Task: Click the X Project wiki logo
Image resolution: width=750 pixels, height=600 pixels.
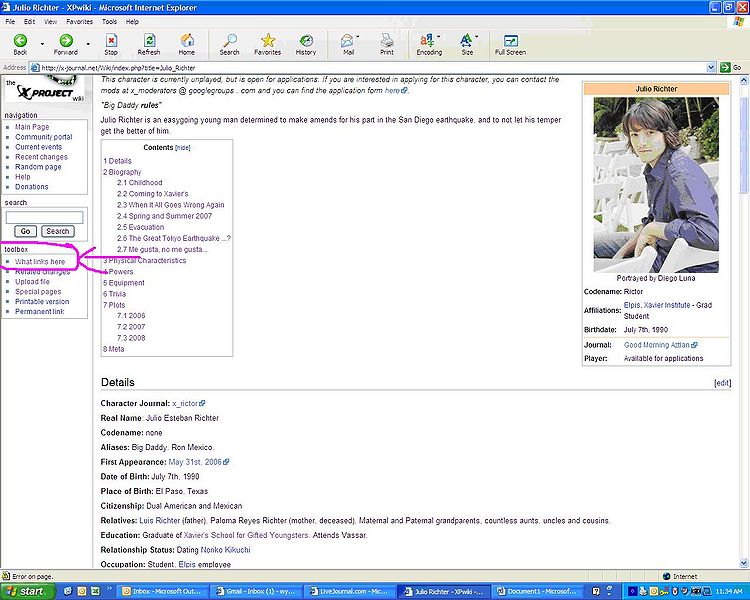Action: [x=45, y=88]
